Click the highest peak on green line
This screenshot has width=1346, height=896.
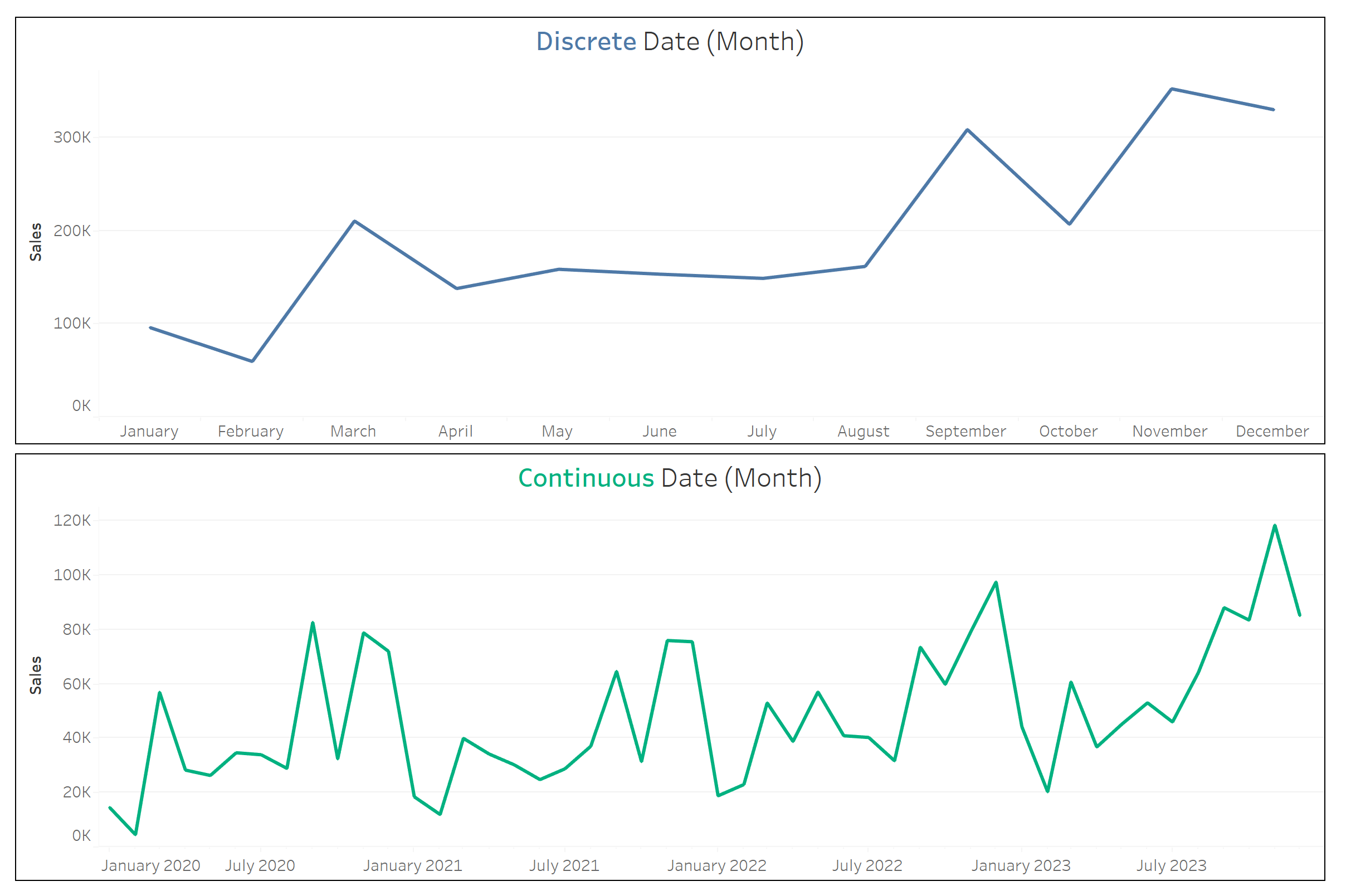tap(1275, 526)
